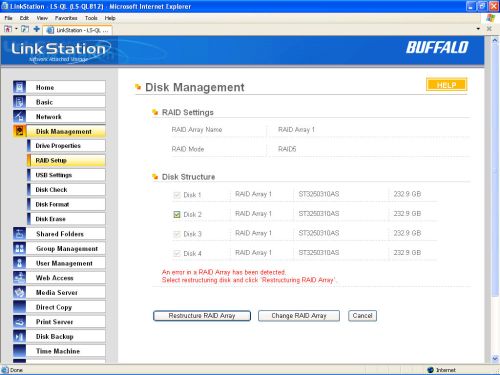Click the orange HELP button
Screen dimensions: 500x375
[x=446, y=85]
